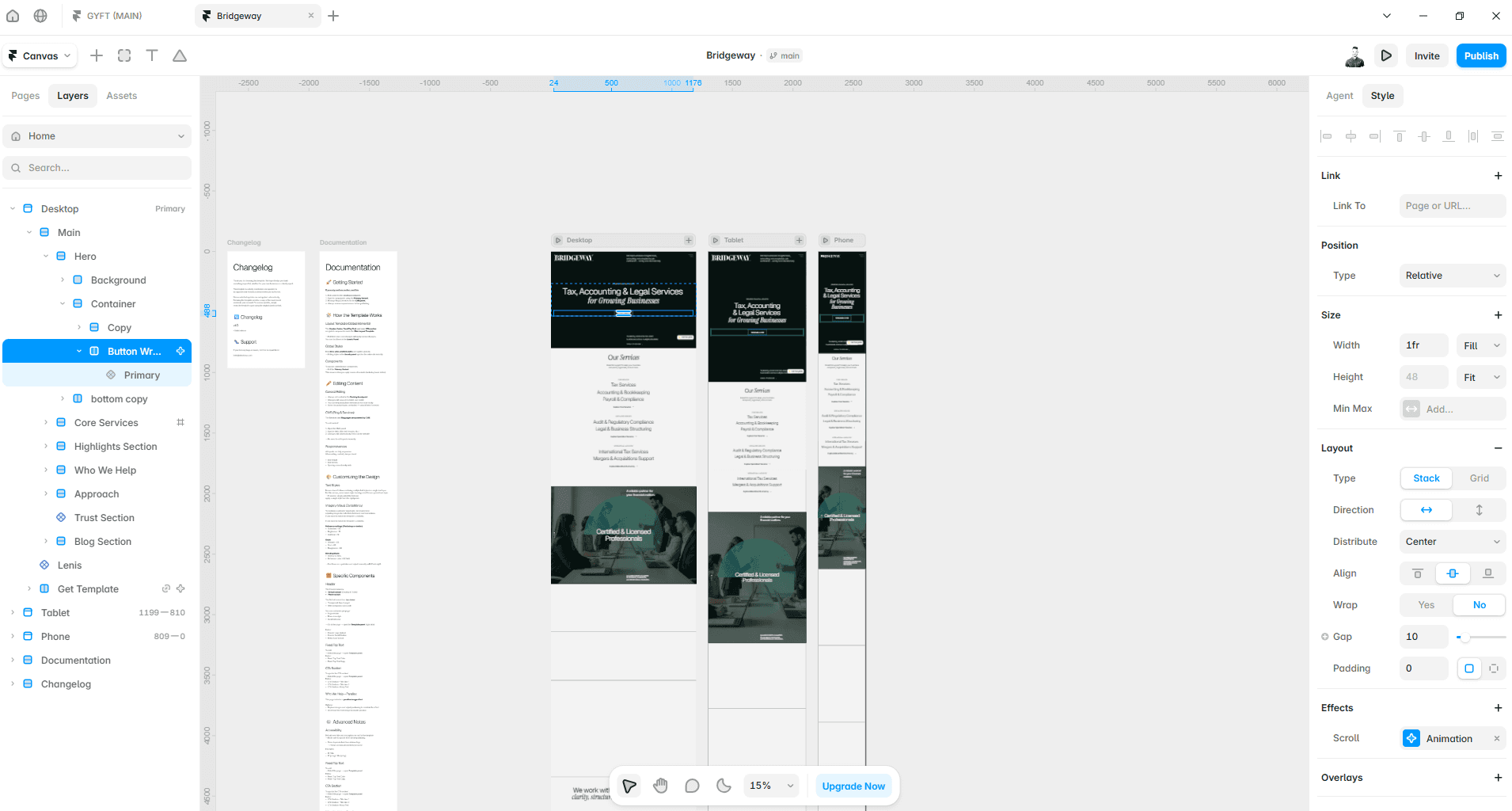This screenshot has height=811, width=1512.
Task: Click the main branch label
Action: tap(784, 55)
